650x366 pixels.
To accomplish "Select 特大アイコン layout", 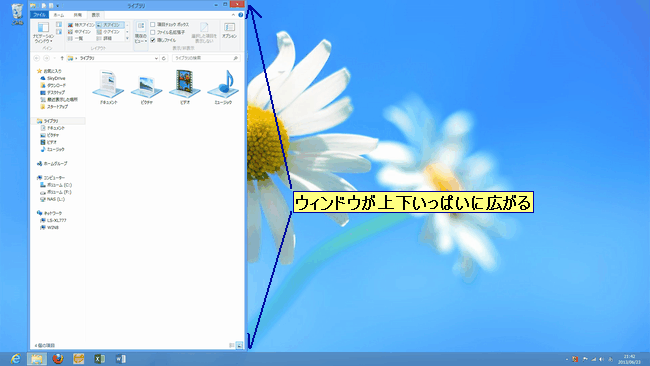I will [x=81, y=25].
